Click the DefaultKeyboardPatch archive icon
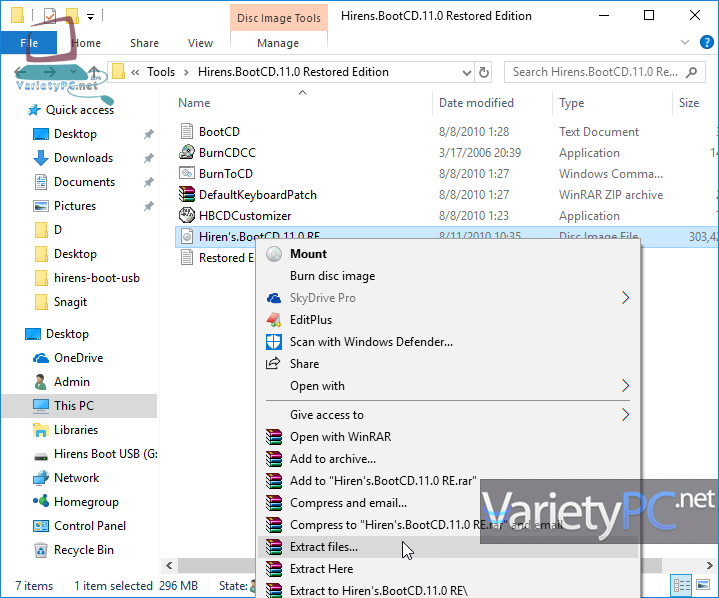The width and height of the screenshot is (719, 598). [187, 194]
